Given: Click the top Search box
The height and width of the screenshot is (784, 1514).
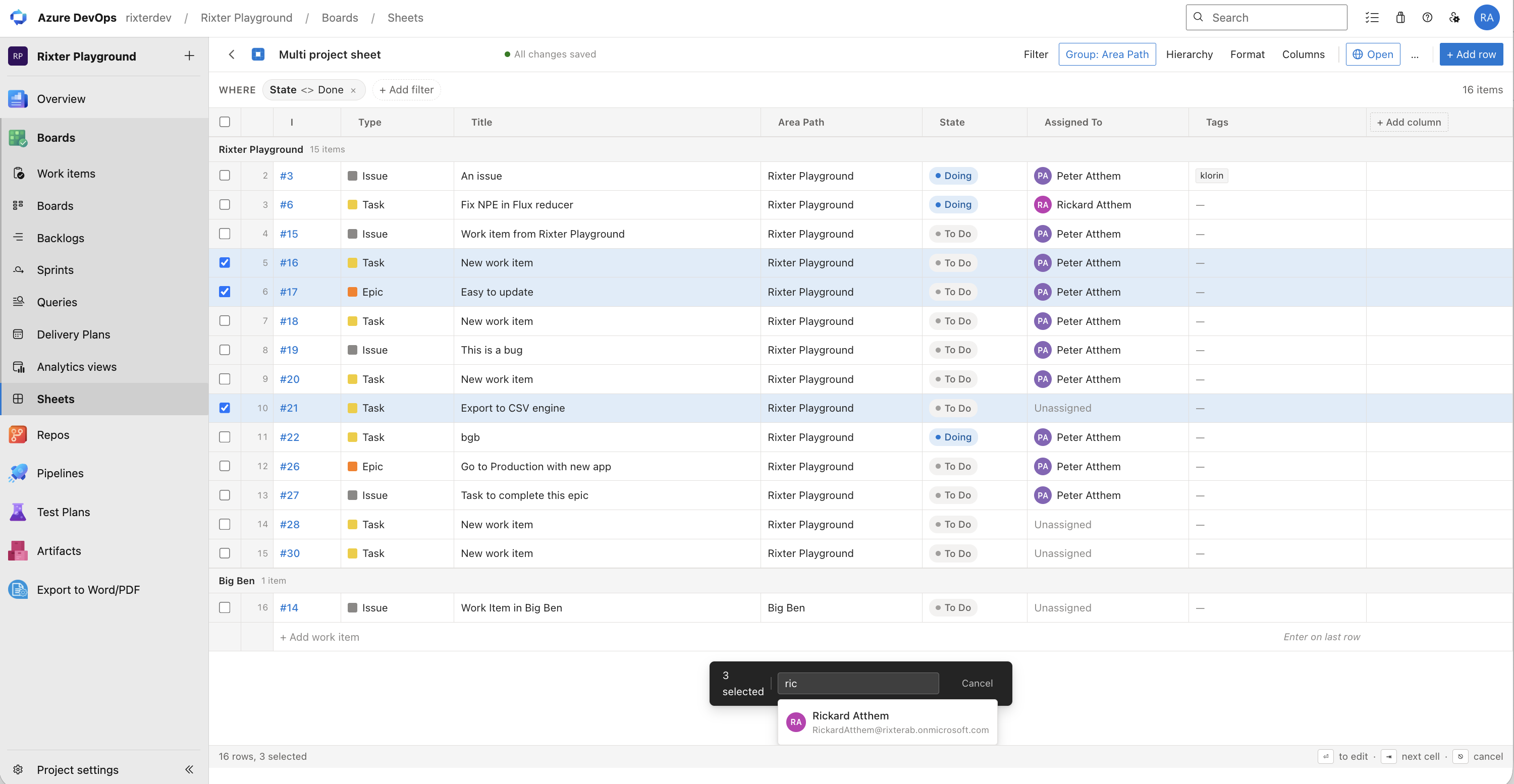Looking at the screenshot, I should pyautogui.click(x=1267, y=18).
